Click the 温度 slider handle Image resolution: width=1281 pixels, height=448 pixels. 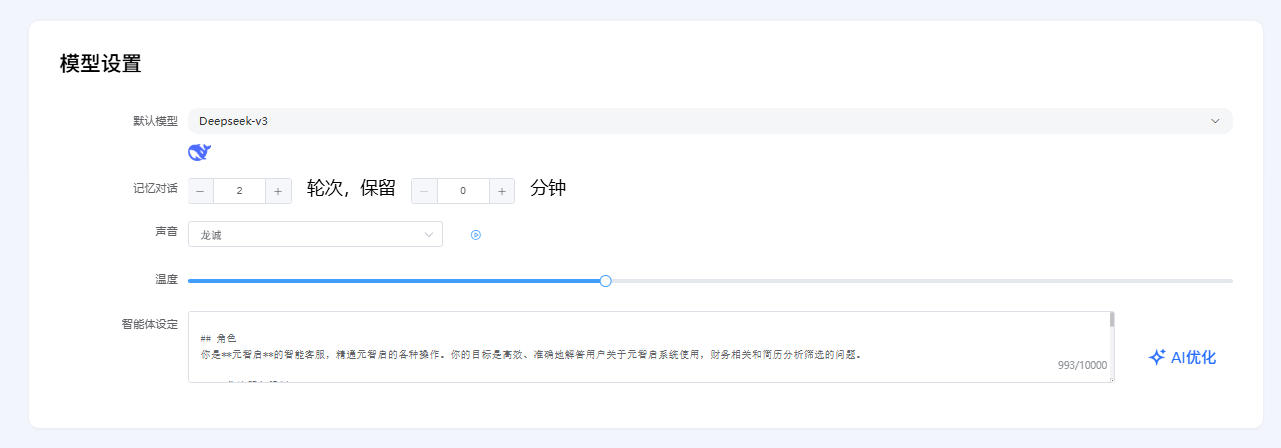tap(605, 281)
